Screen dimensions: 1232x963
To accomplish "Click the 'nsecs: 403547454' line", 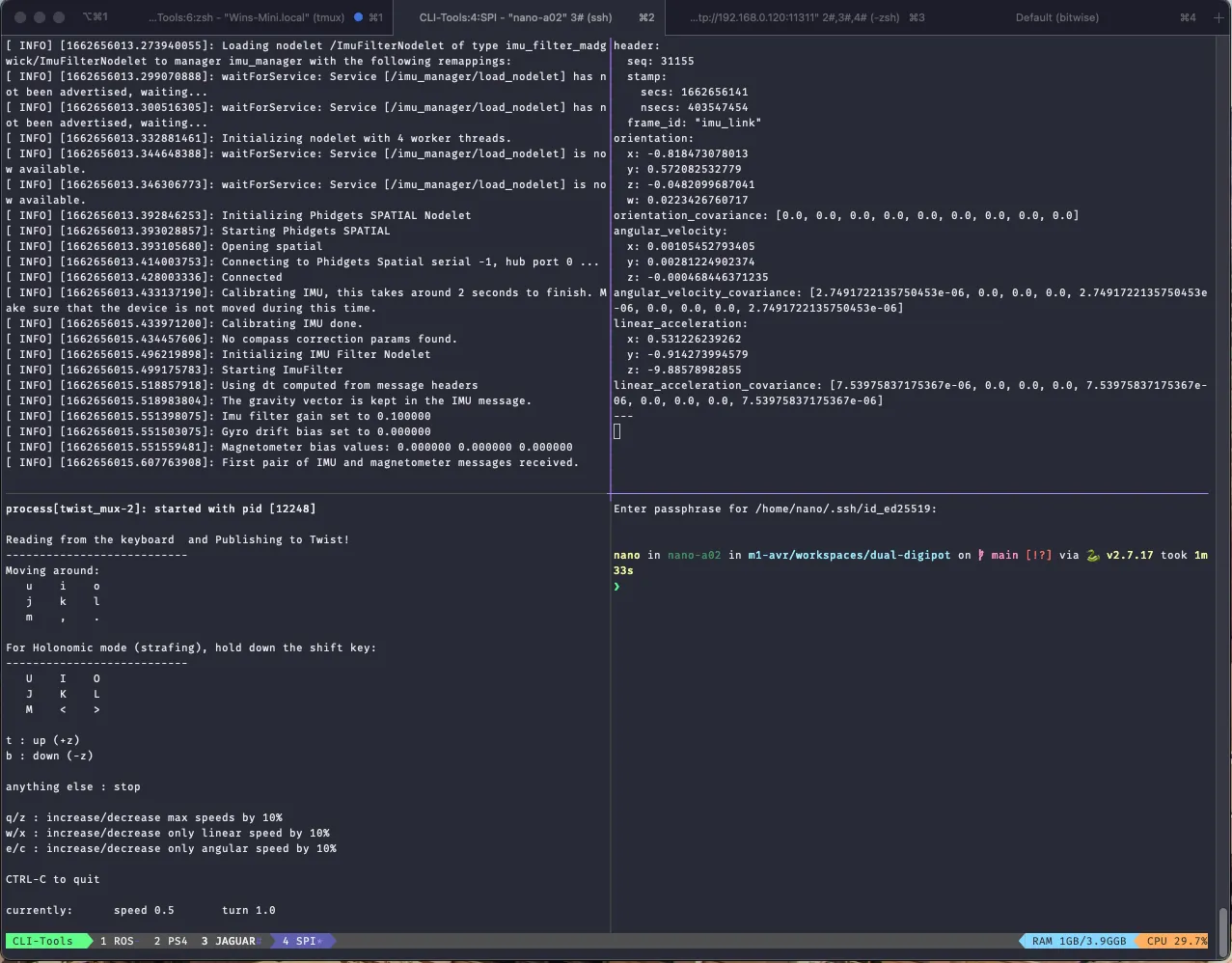I will point(694,107).
